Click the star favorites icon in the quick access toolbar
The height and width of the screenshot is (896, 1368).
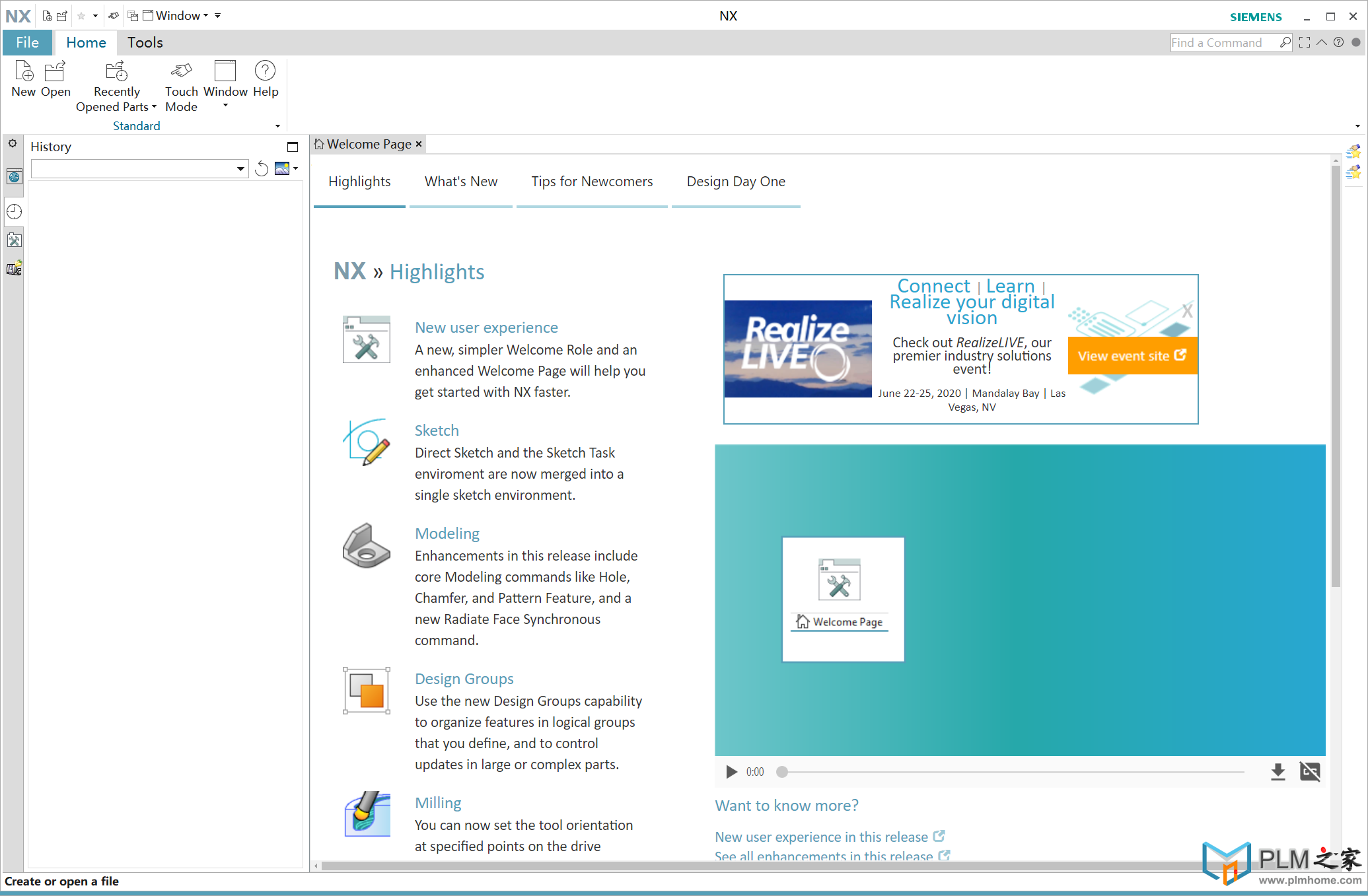[x=81, y=16]
